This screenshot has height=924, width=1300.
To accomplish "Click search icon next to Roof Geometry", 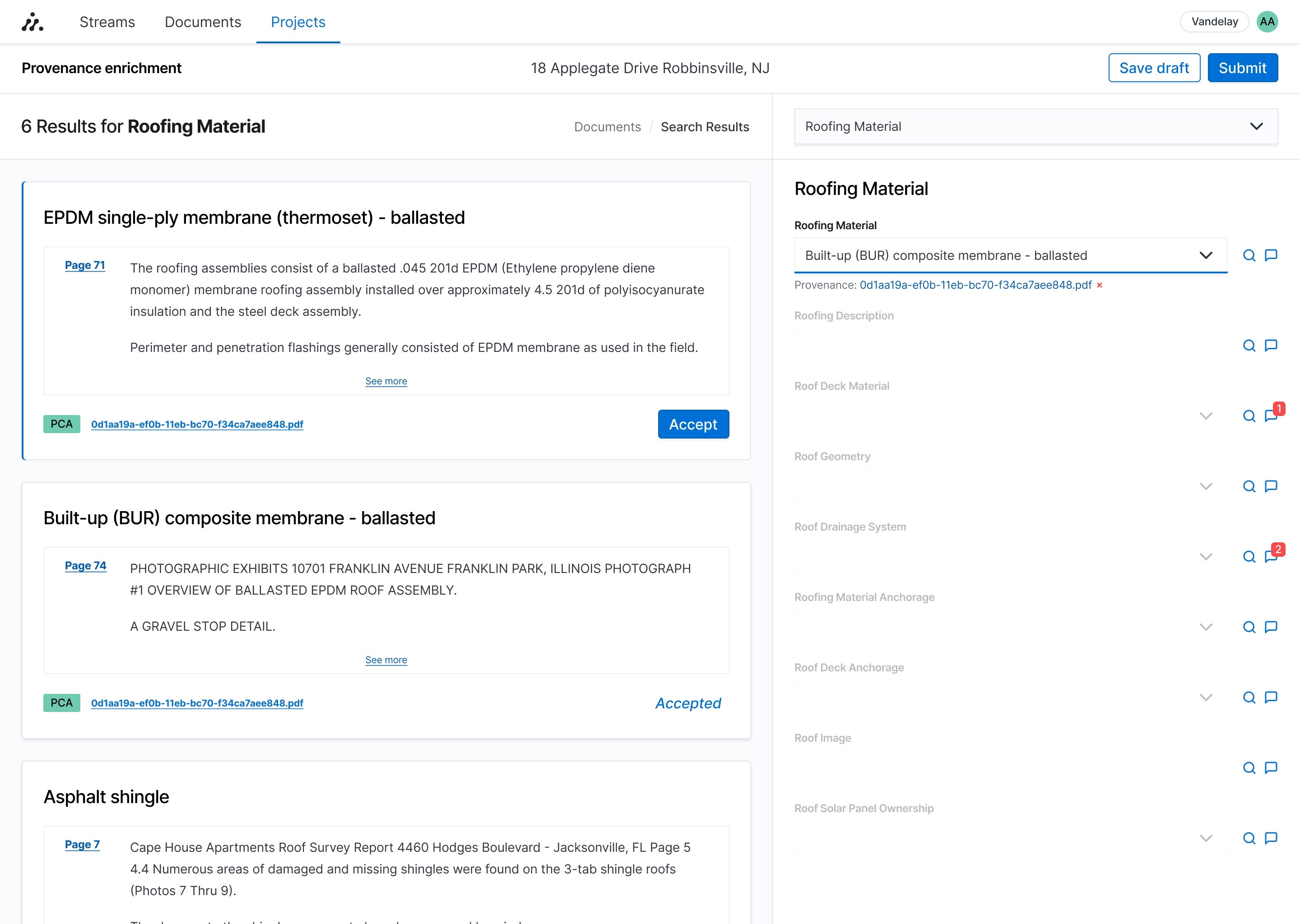I will coord(1249,486).
